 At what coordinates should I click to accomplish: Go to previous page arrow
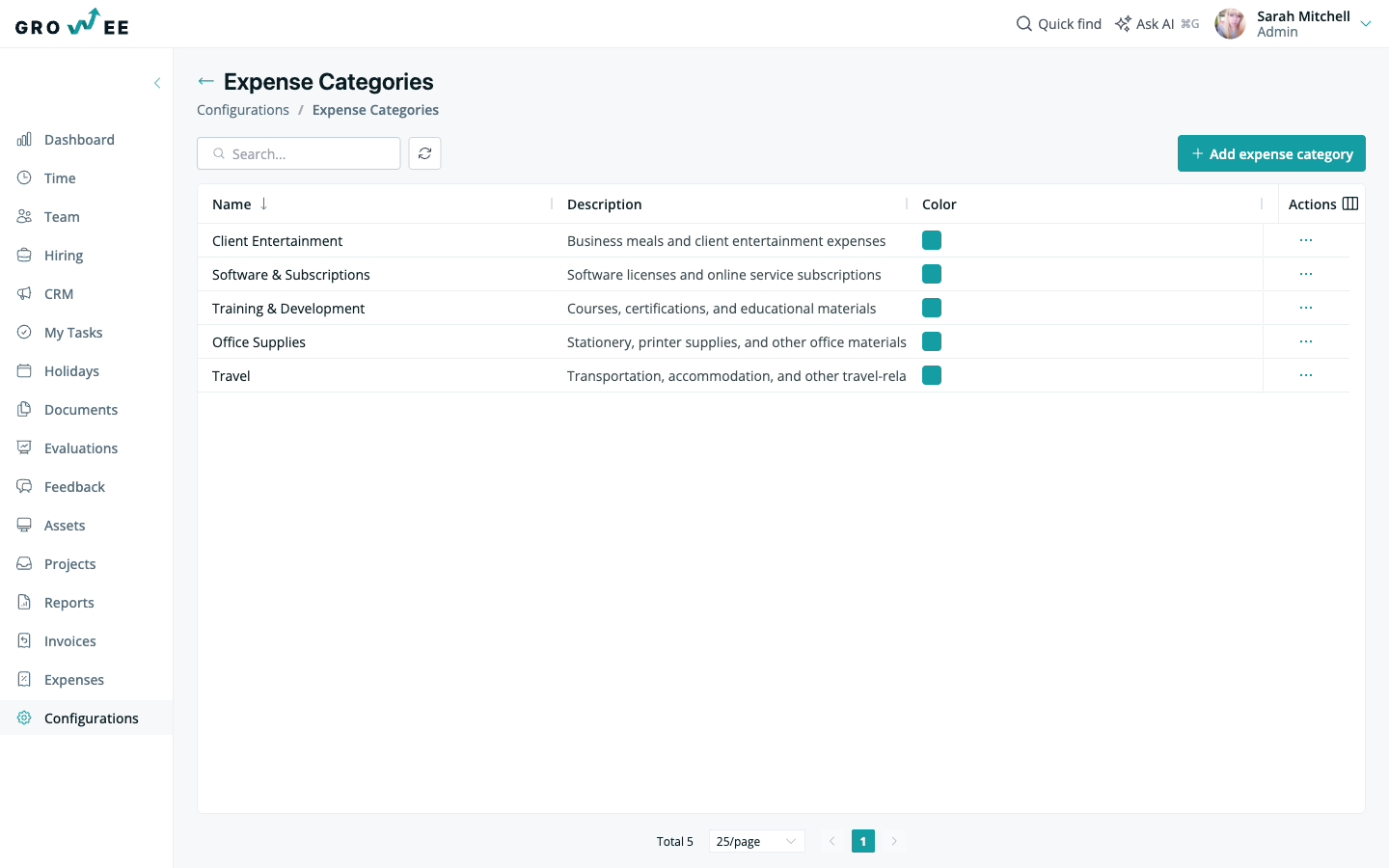(x=831, y=841)
